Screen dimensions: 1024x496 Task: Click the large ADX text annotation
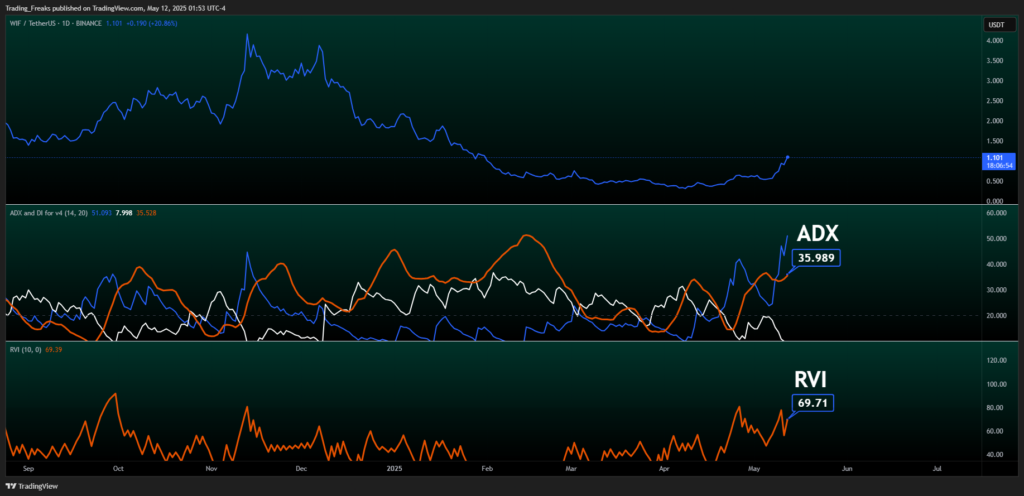click(x=818, y=233)
